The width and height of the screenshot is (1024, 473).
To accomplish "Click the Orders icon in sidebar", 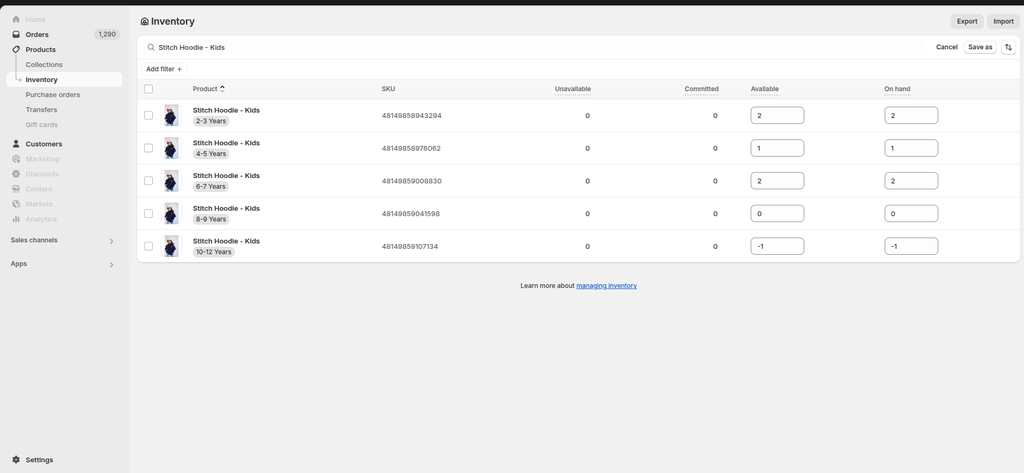I will [x=16, y=34].
